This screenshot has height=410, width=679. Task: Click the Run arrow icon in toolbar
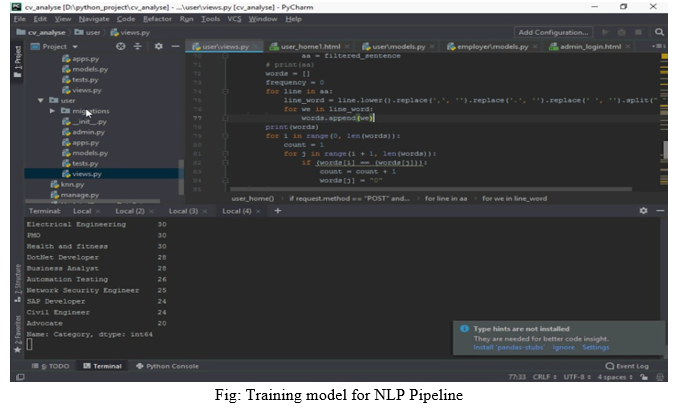click(605, 32)
